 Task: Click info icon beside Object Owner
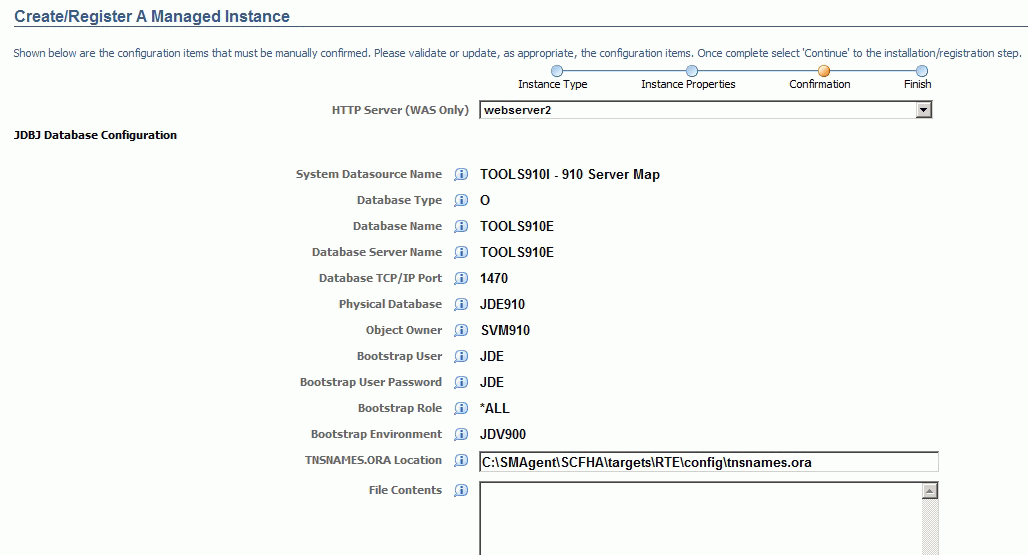point(461,331)
